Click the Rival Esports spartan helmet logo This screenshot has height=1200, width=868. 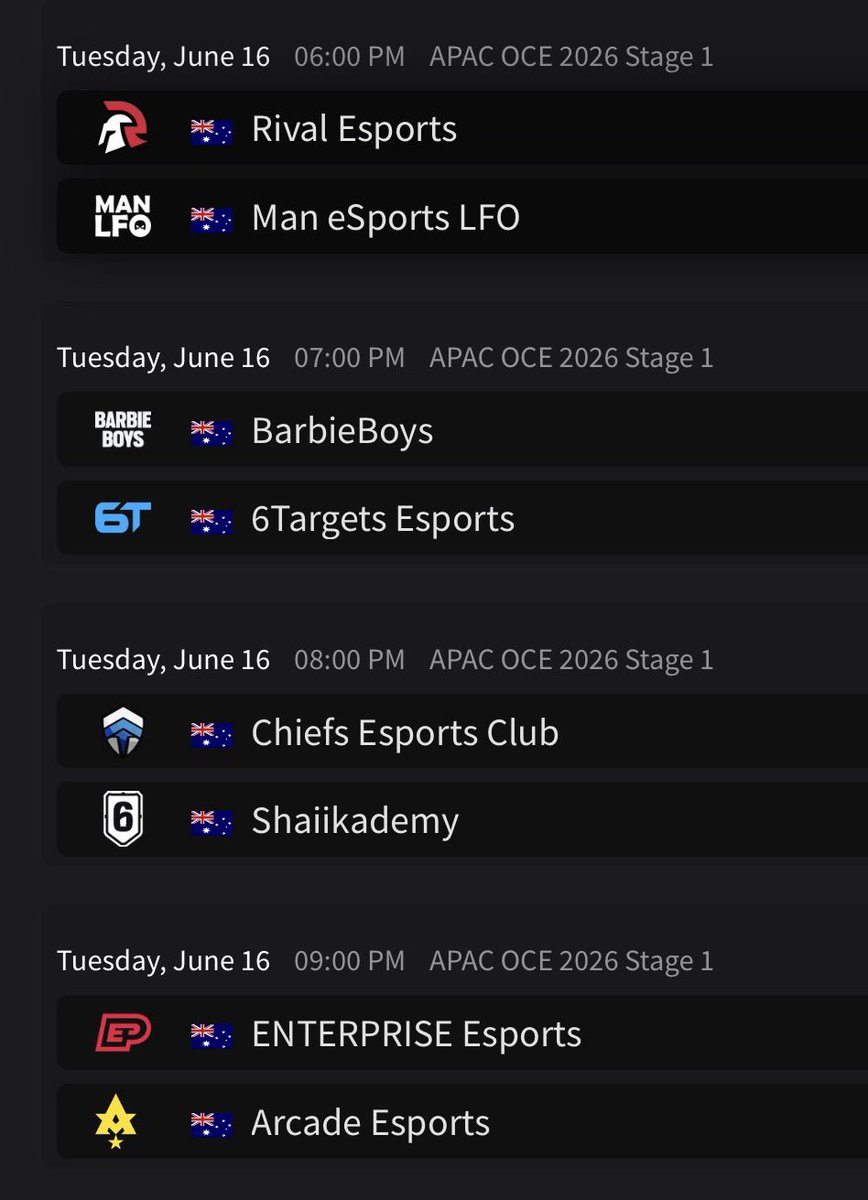[x=123, y=128]
